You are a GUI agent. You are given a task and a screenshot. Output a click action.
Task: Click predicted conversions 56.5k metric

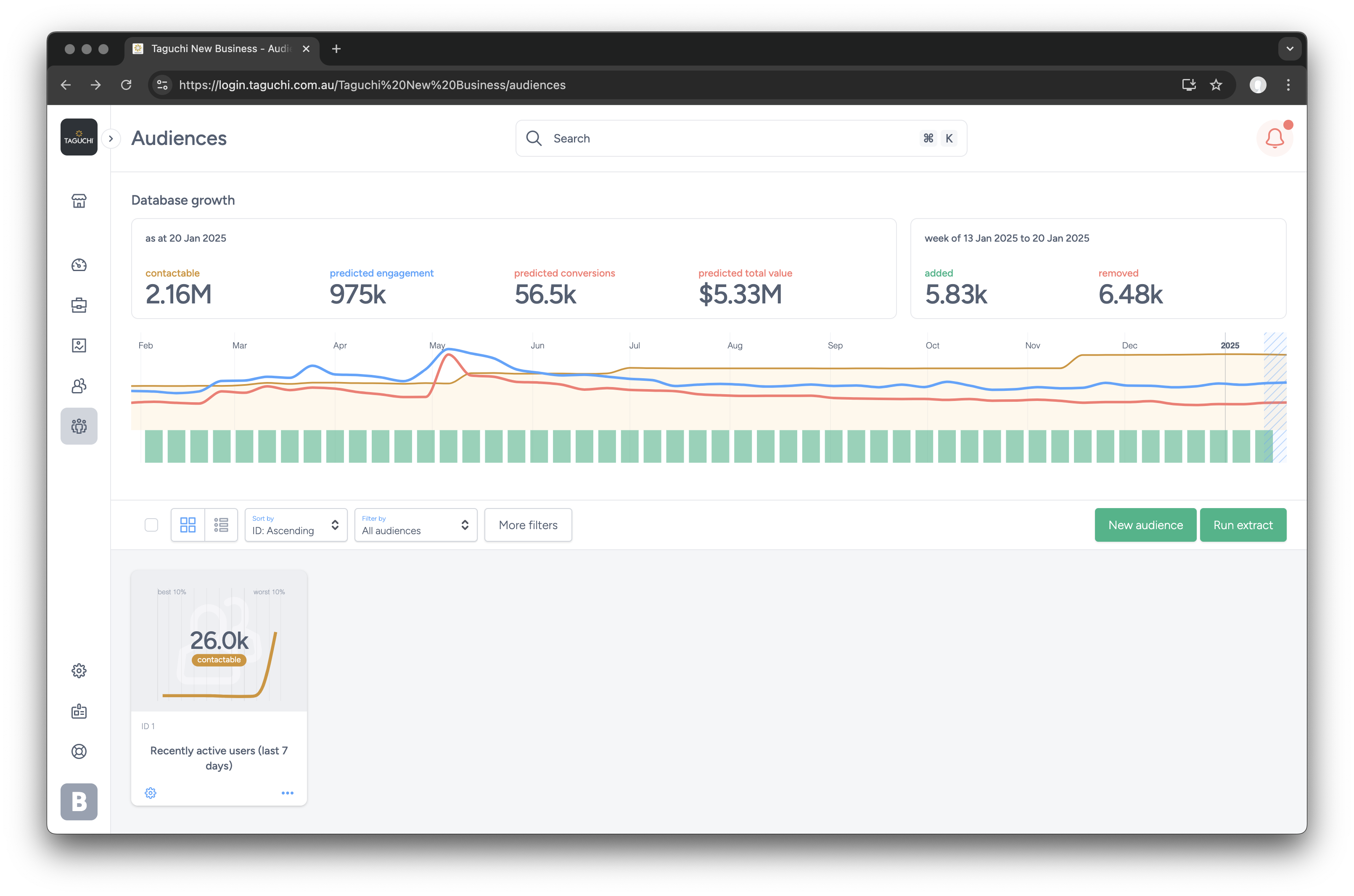[x=564, y=288]
